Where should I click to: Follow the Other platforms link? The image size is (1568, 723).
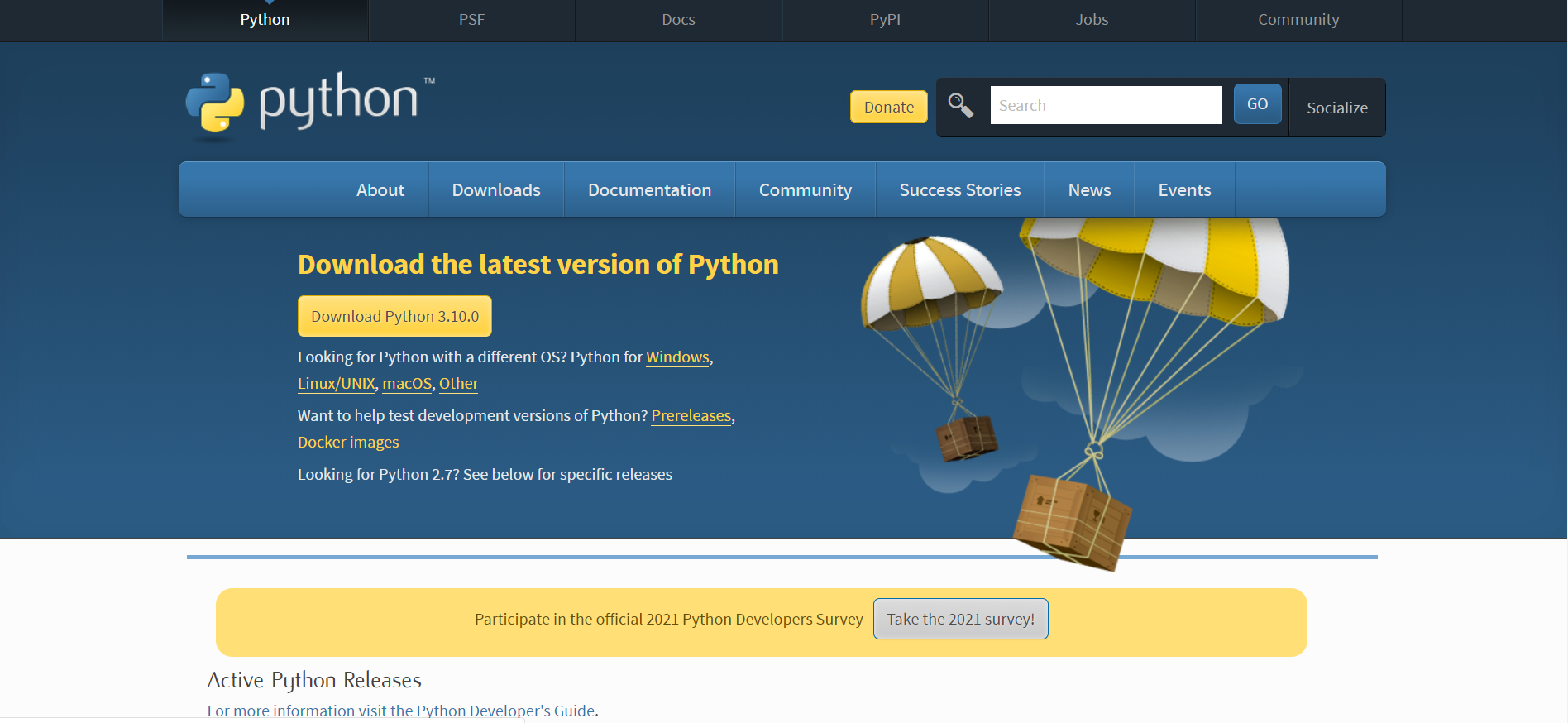pos(459,384)
